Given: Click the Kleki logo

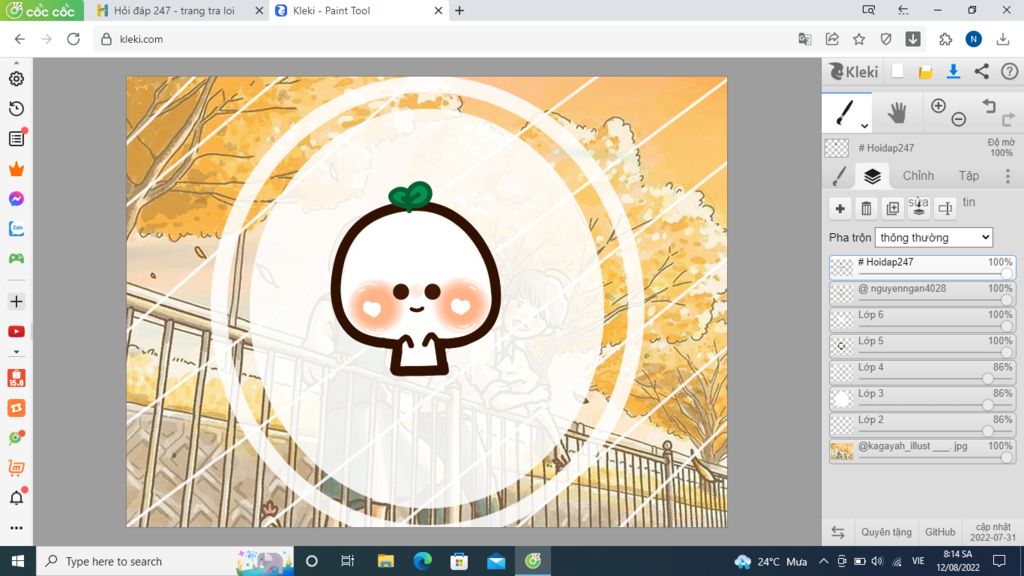Looking at the screenshot, I should [x=854, y=71].
